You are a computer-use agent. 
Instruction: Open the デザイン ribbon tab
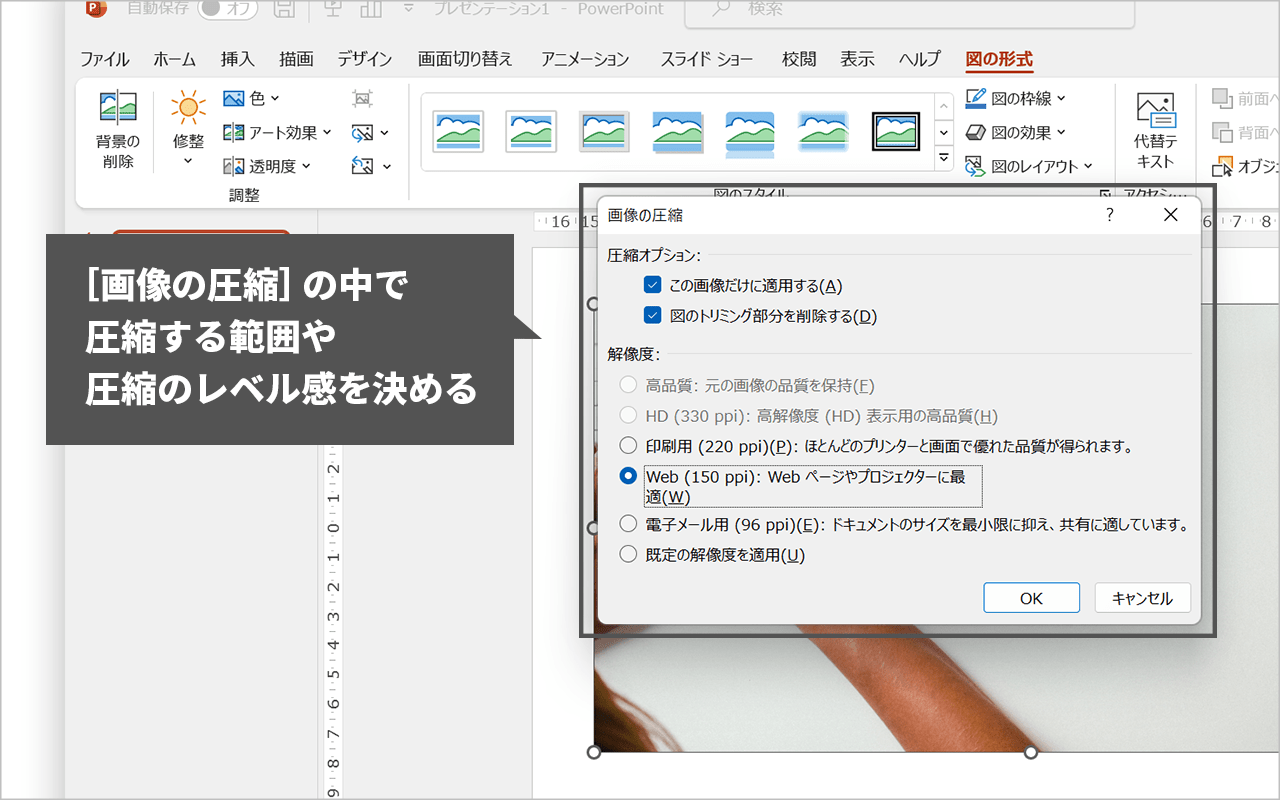pyautogui.click(x=364, y=59)
